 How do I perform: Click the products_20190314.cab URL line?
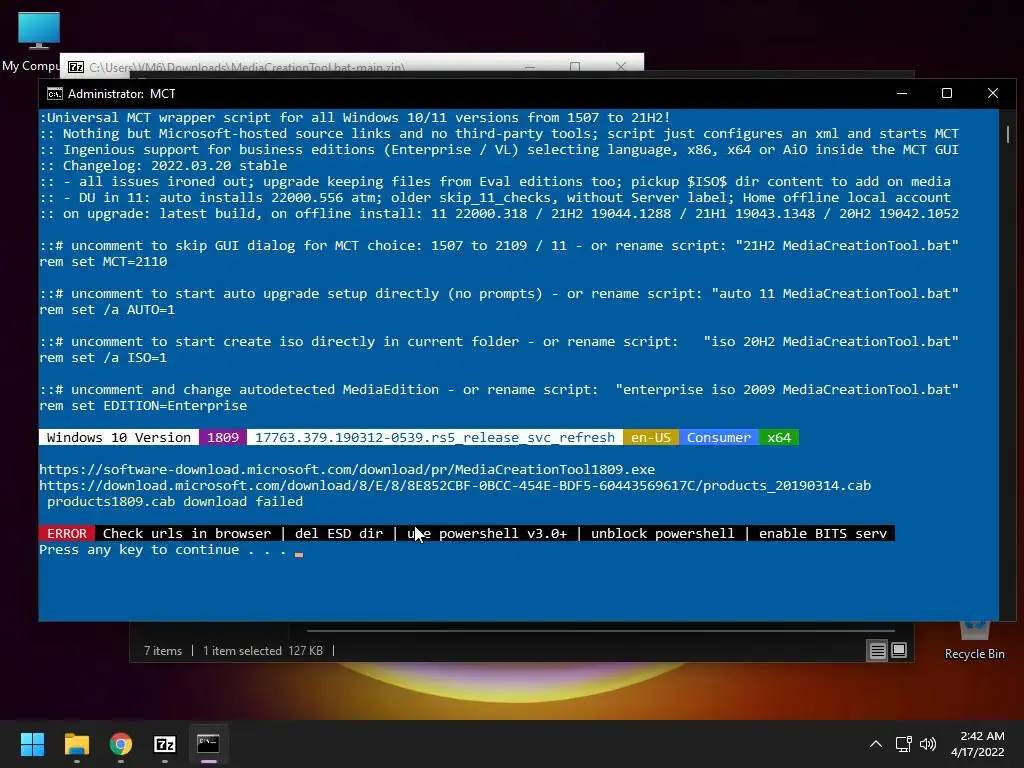pos(455,486)
